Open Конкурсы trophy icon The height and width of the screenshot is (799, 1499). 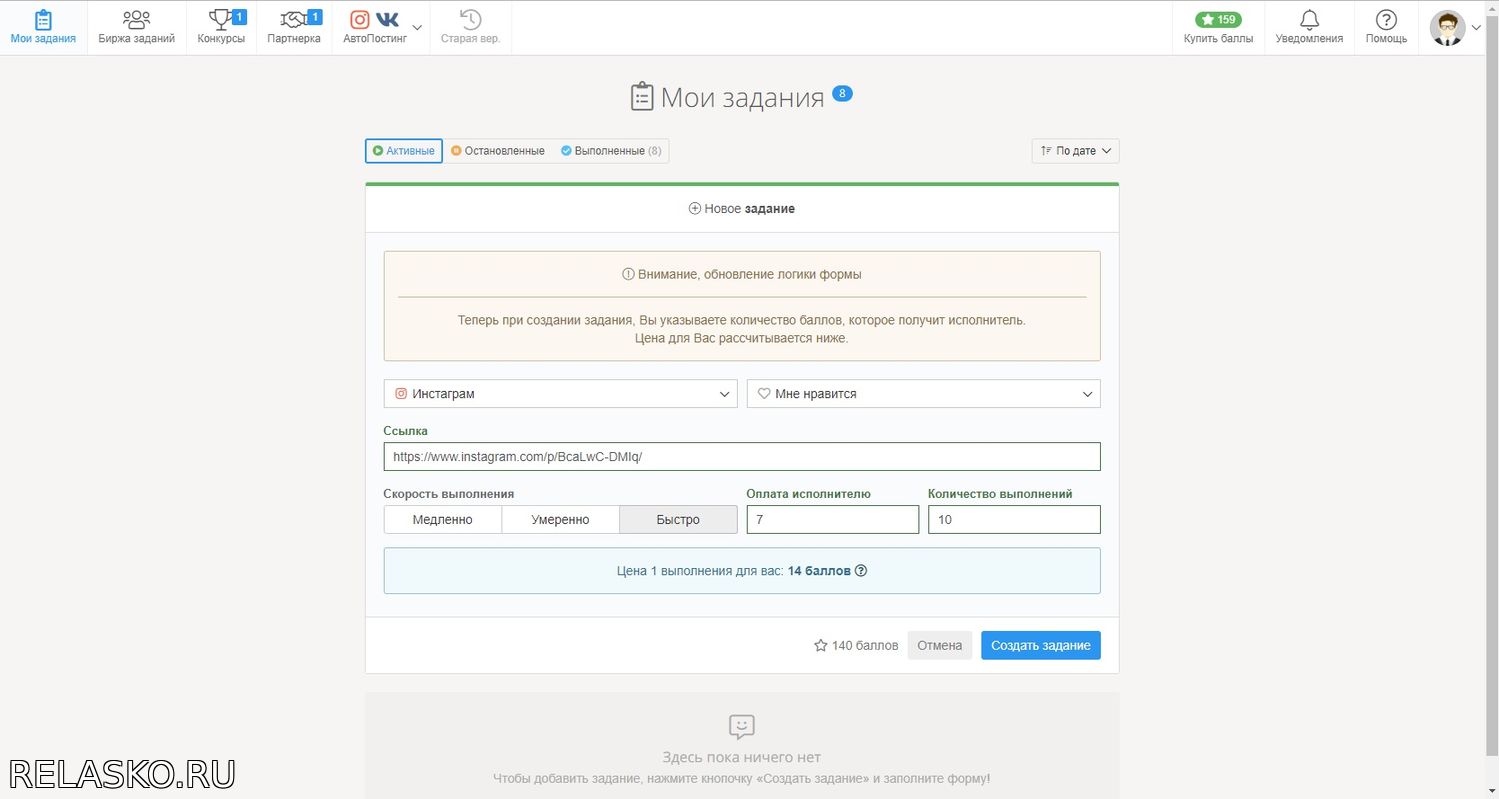220,20
